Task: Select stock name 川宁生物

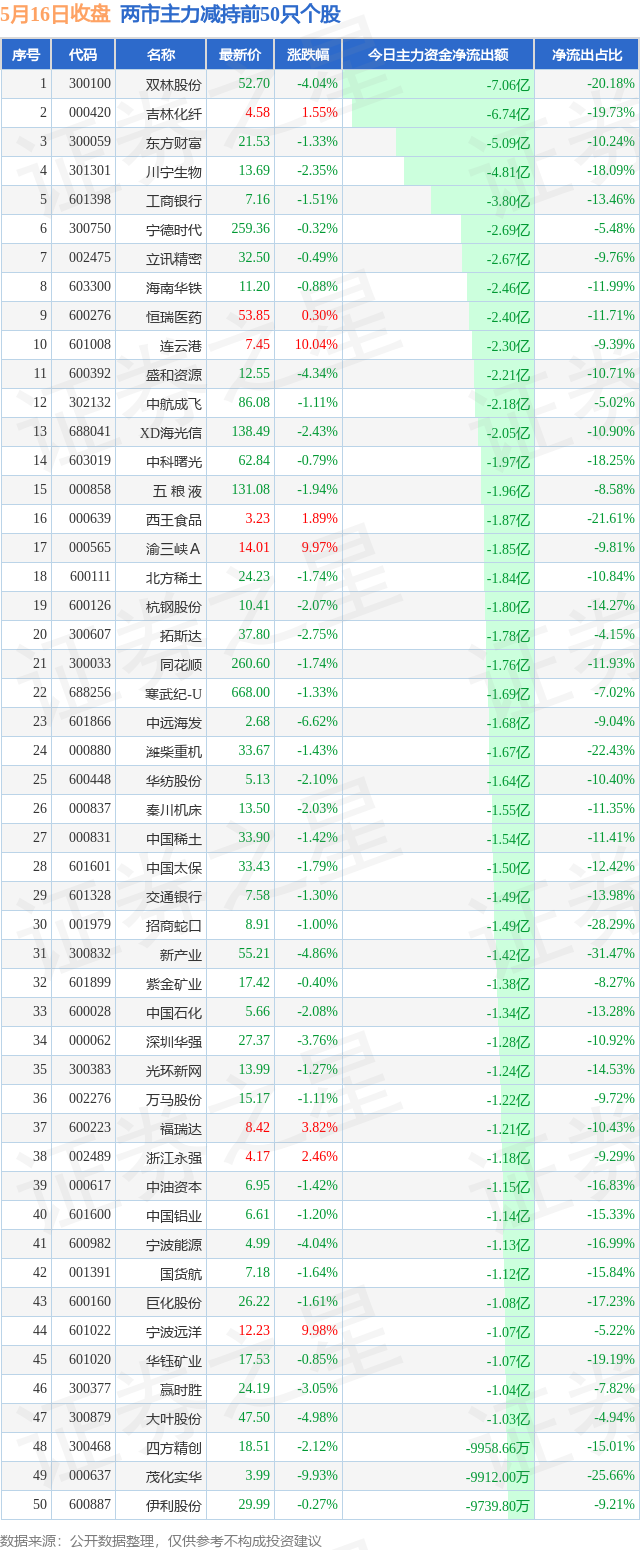Action: (174, 171)
